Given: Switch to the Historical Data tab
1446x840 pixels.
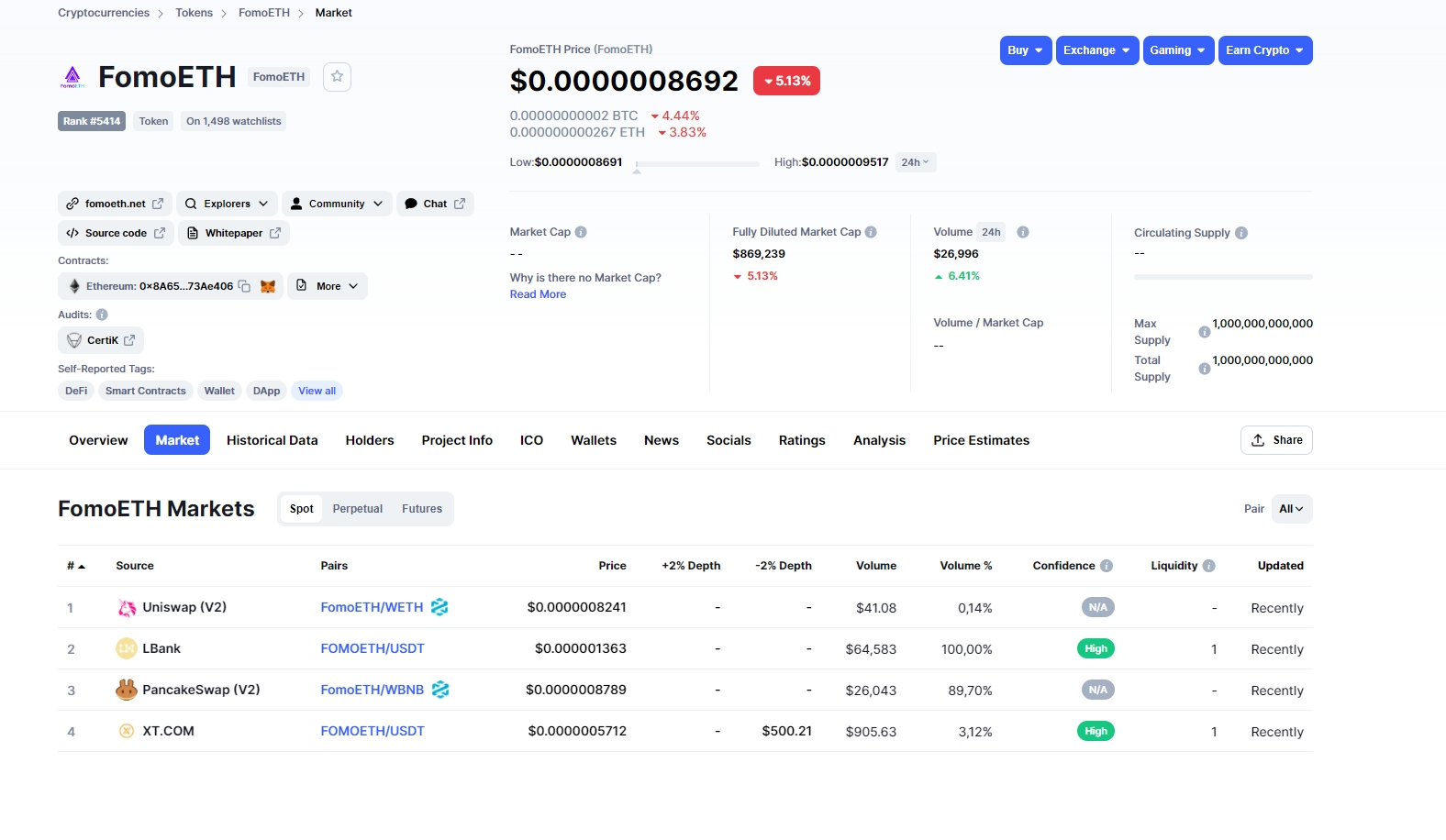Looking at the screenshot, I should (x=273, y=440).
